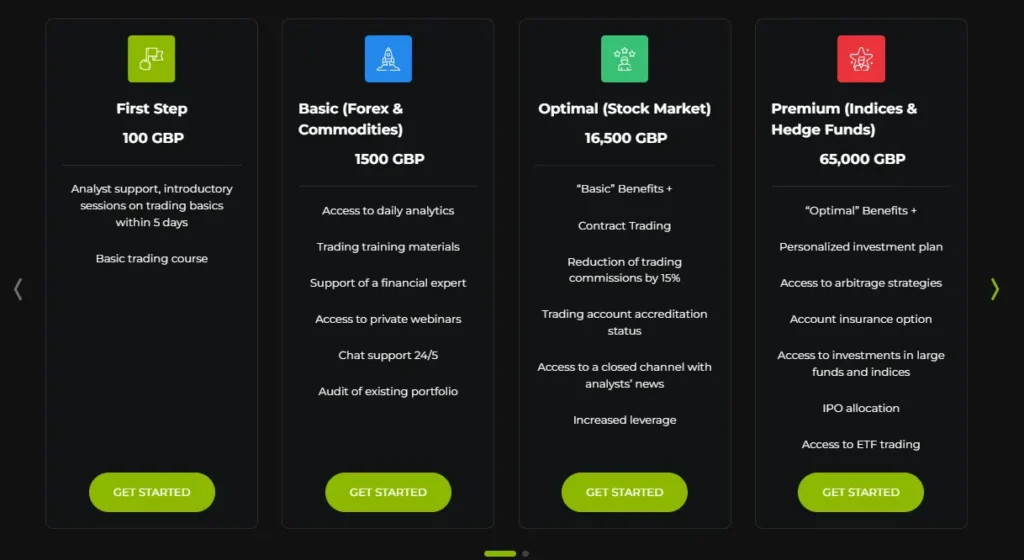The height and width of the screenshot is (560, 1024).
Task: Go to previous slide with left arrow
Action: (x=18, y=289)
